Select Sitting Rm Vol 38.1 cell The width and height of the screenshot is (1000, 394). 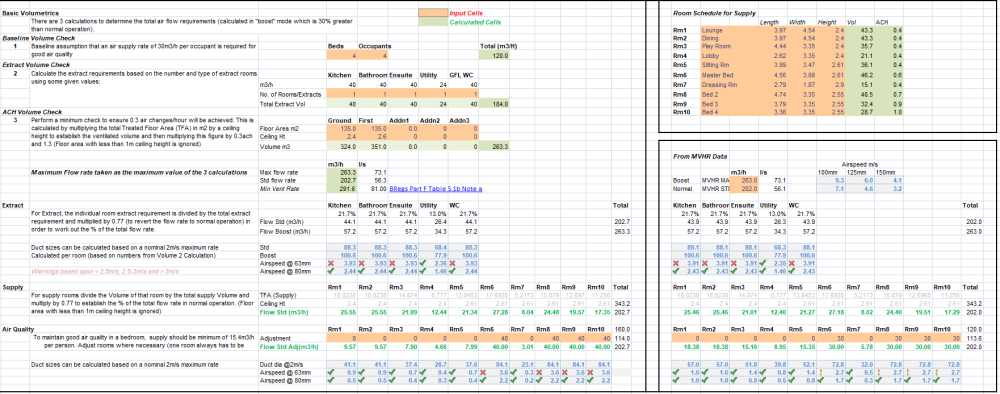coord(861,65)
